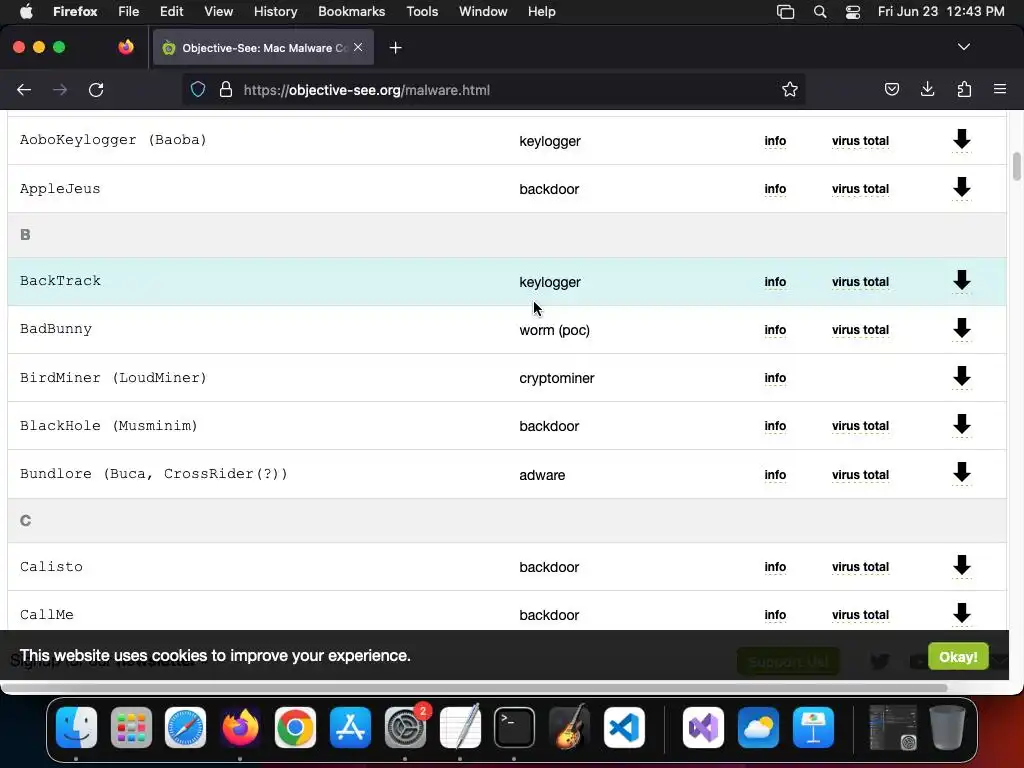This screenshot has width=1024, height=768.
Task: Open GarageBand from the Dock
Action: 569,727
